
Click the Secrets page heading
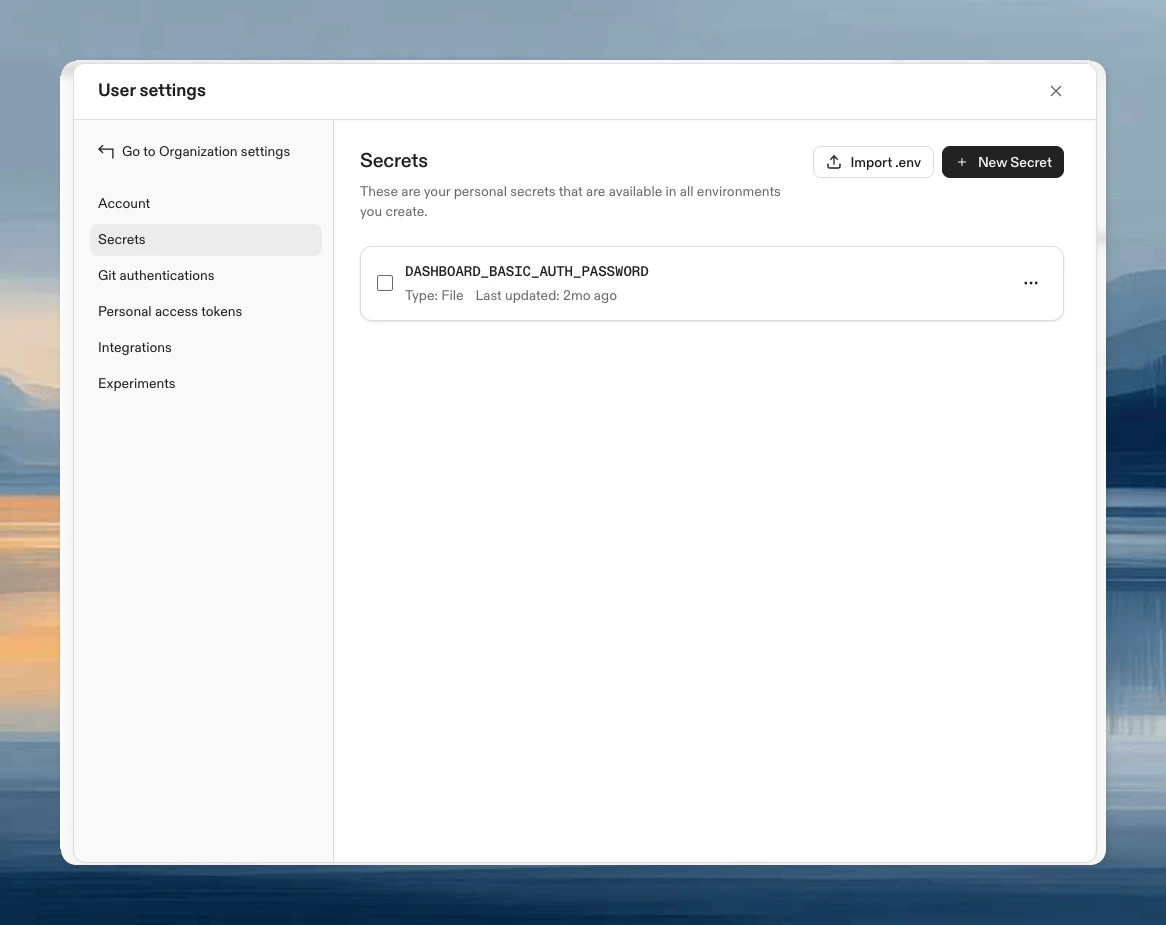(393, 160)
